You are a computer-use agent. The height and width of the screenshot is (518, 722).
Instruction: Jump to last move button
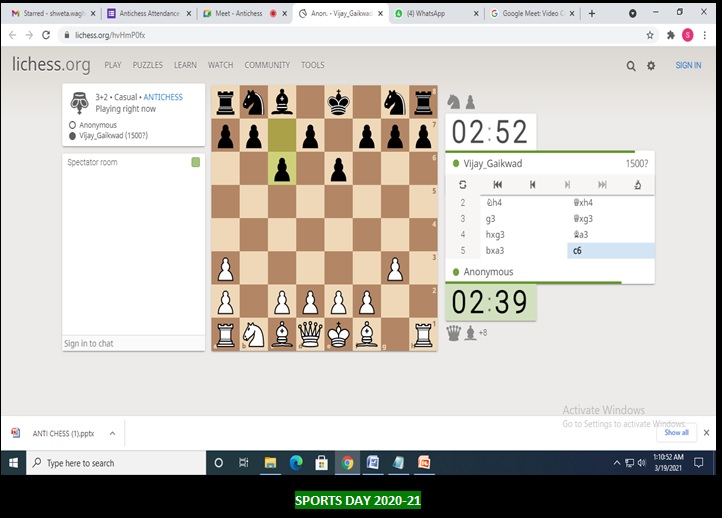click(602, 185)
